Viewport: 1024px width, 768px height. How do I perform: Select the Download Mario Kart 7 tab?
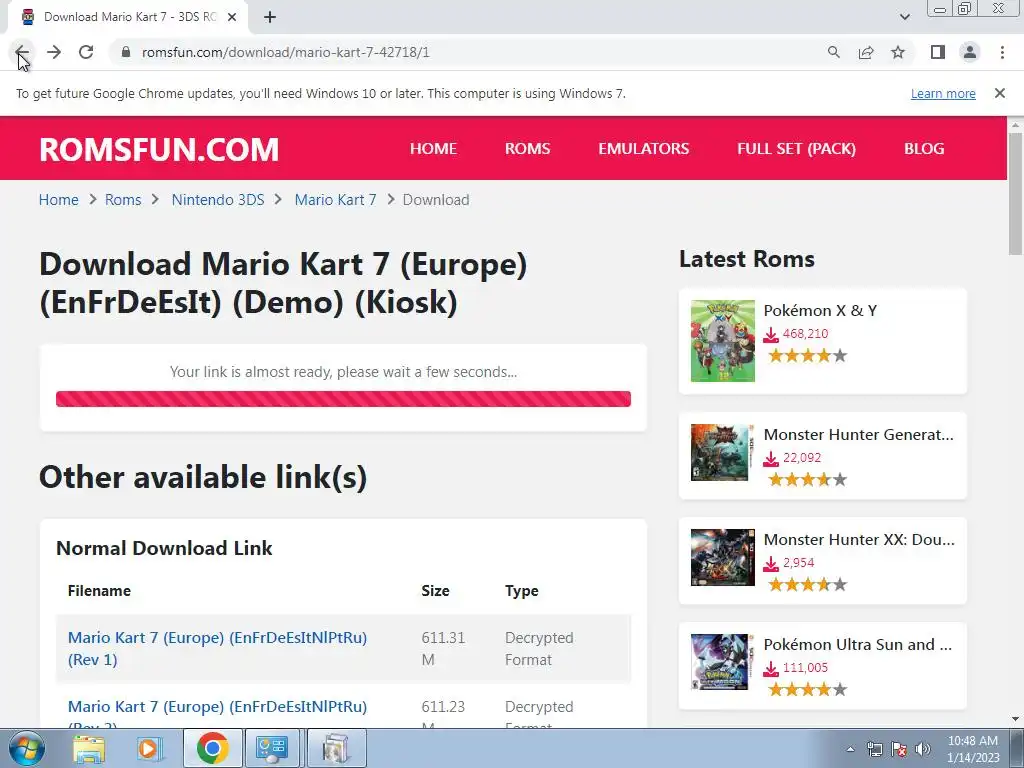127,17
